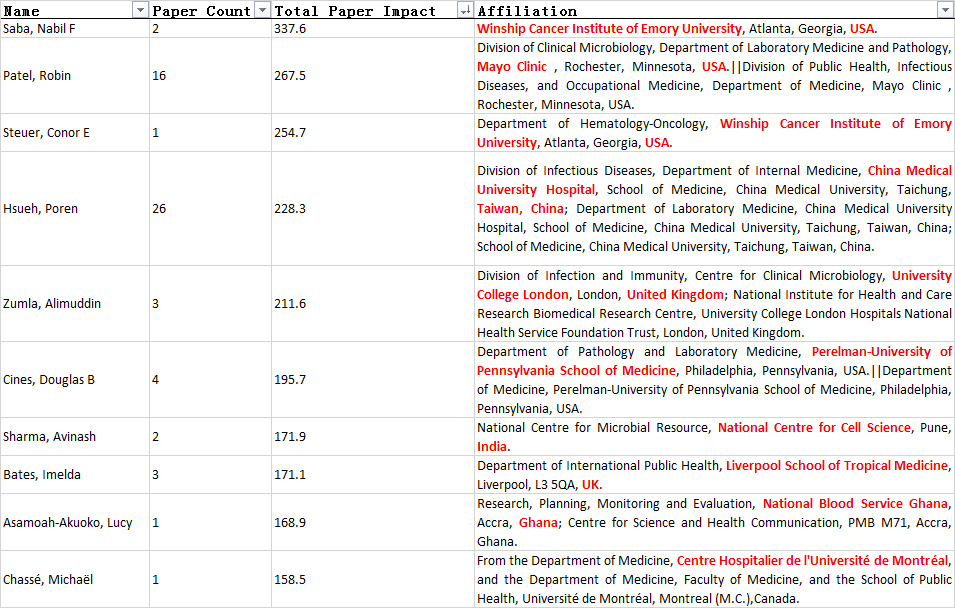Select impact value 168.9
This screenshot has height=608, width=955.
[373, 522]
